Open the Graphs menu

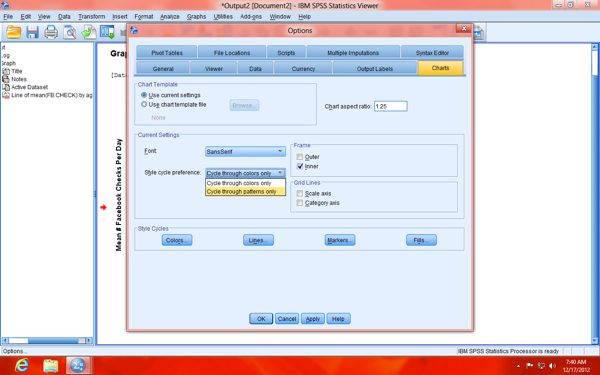pos(196,16)
